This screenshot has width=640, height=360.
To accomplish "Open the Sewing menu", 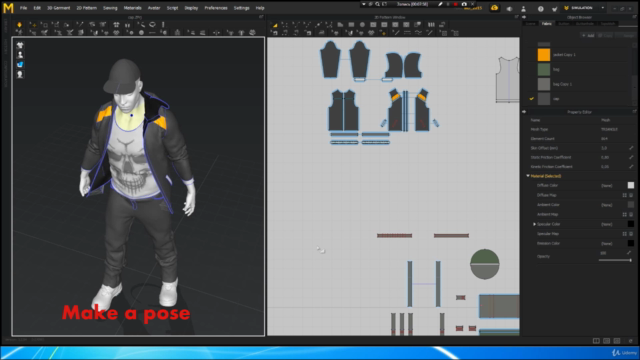I will tap(110, 8).
